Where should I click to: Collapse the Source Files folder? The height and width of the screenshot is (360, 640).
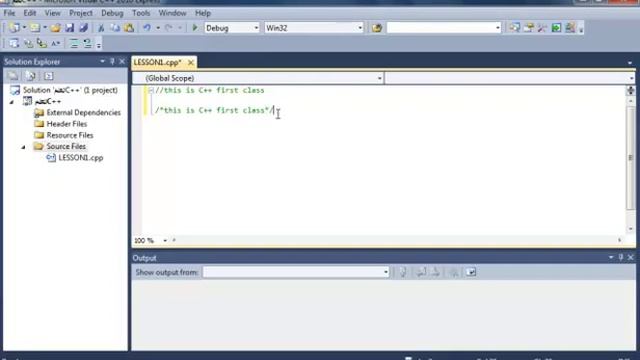[x=23, y=147]
